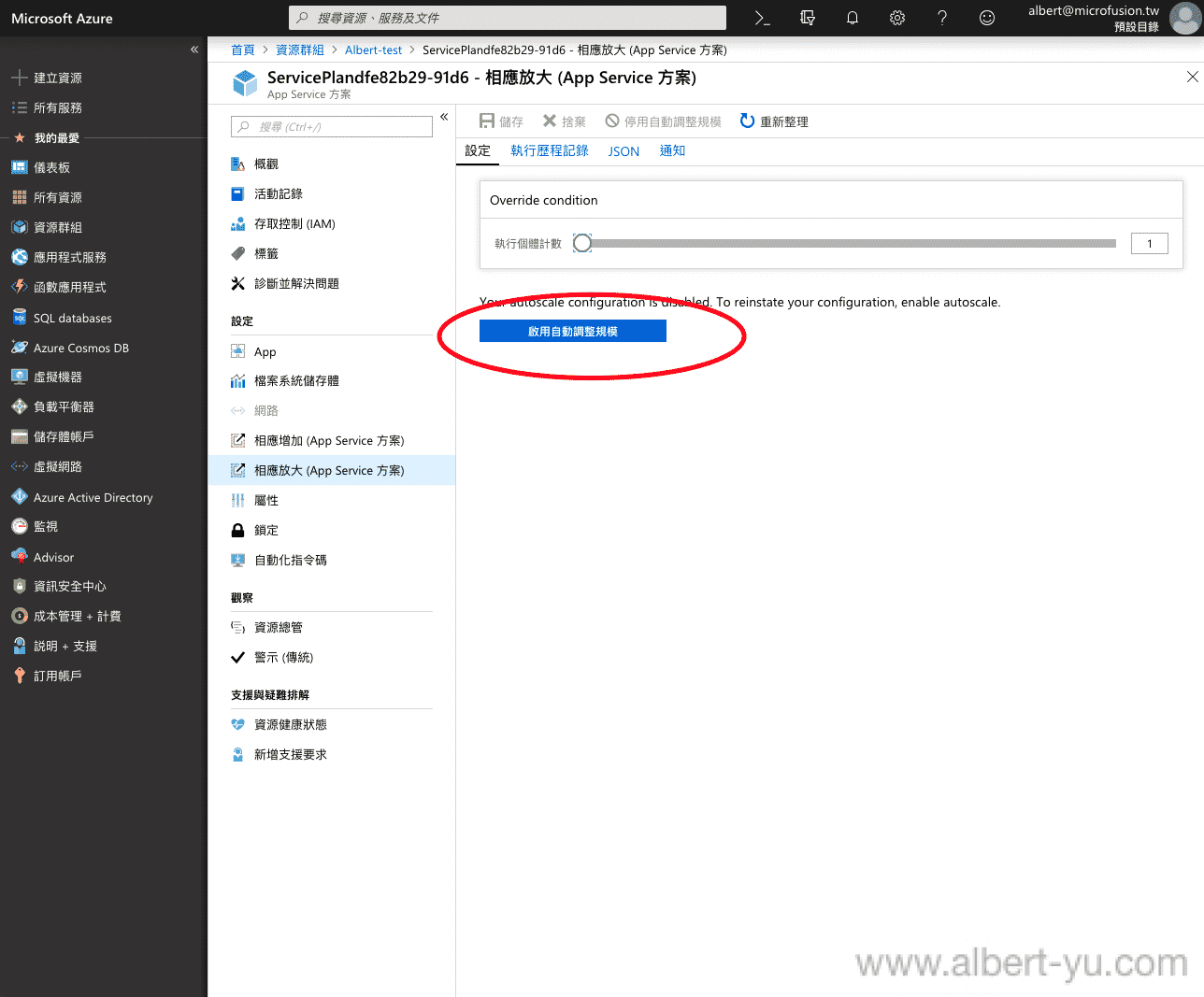The width and height of the screenshot is (1204, 997).
Task: Open 活動記錄 menu item
Action: click(x=332, y=193)
